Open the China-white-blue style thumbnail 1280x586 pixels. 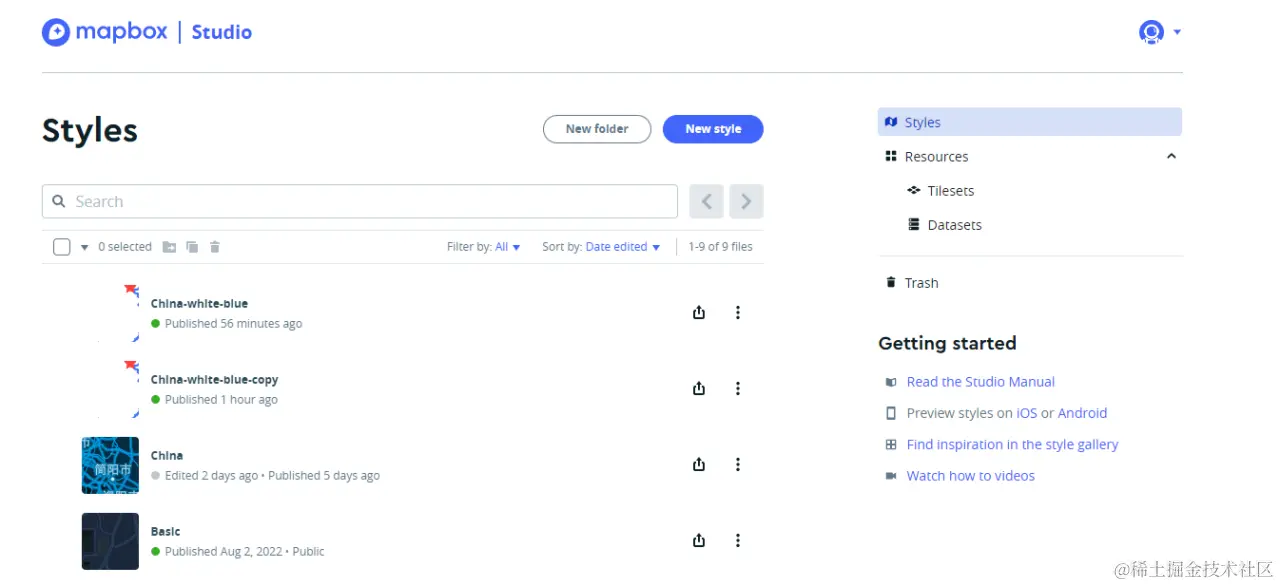[x=110, y=313]
